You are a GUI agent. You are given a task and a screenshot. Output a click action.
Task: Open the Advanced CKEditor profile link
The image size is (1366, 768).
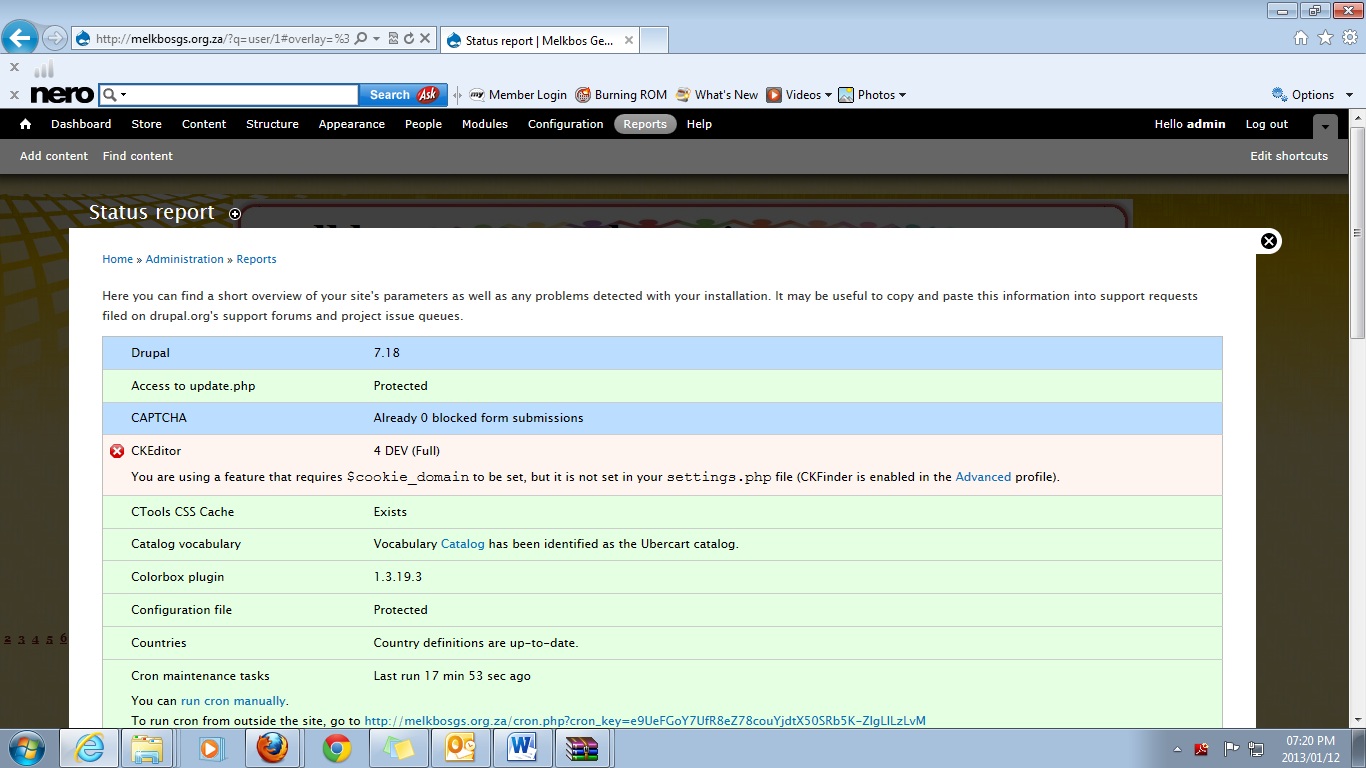(983, 477)
